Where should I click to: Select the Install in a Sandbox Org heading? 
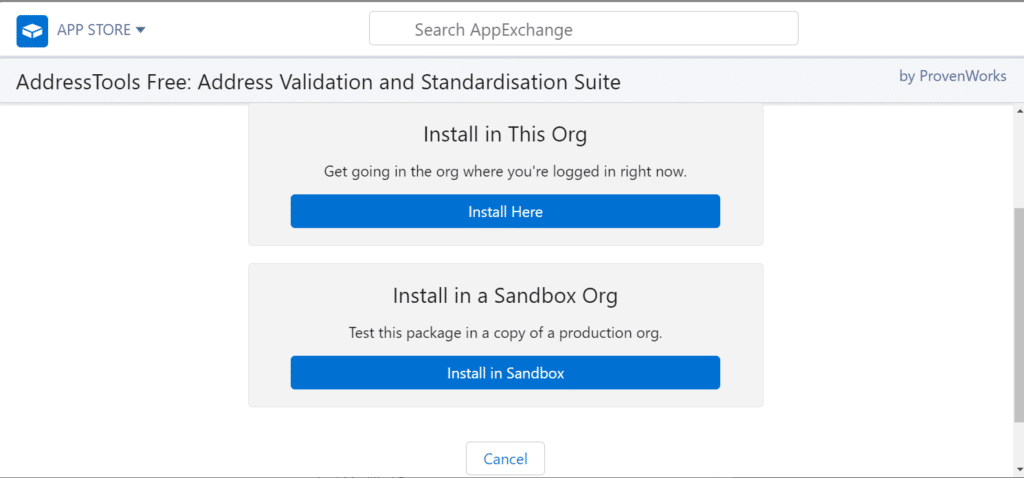(x=505, y=296)
